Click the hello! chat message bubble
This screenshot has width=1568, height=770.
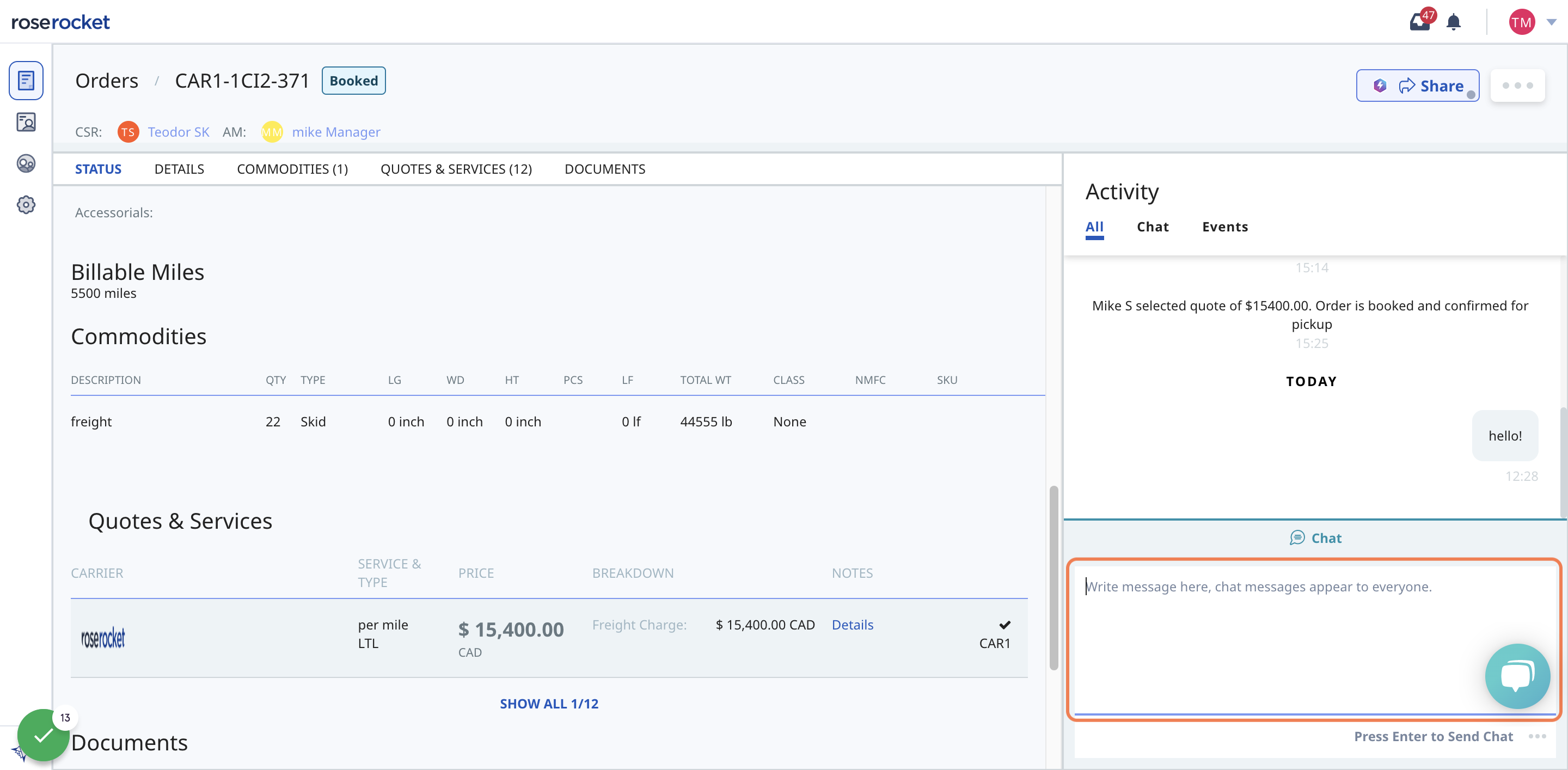1505,436
